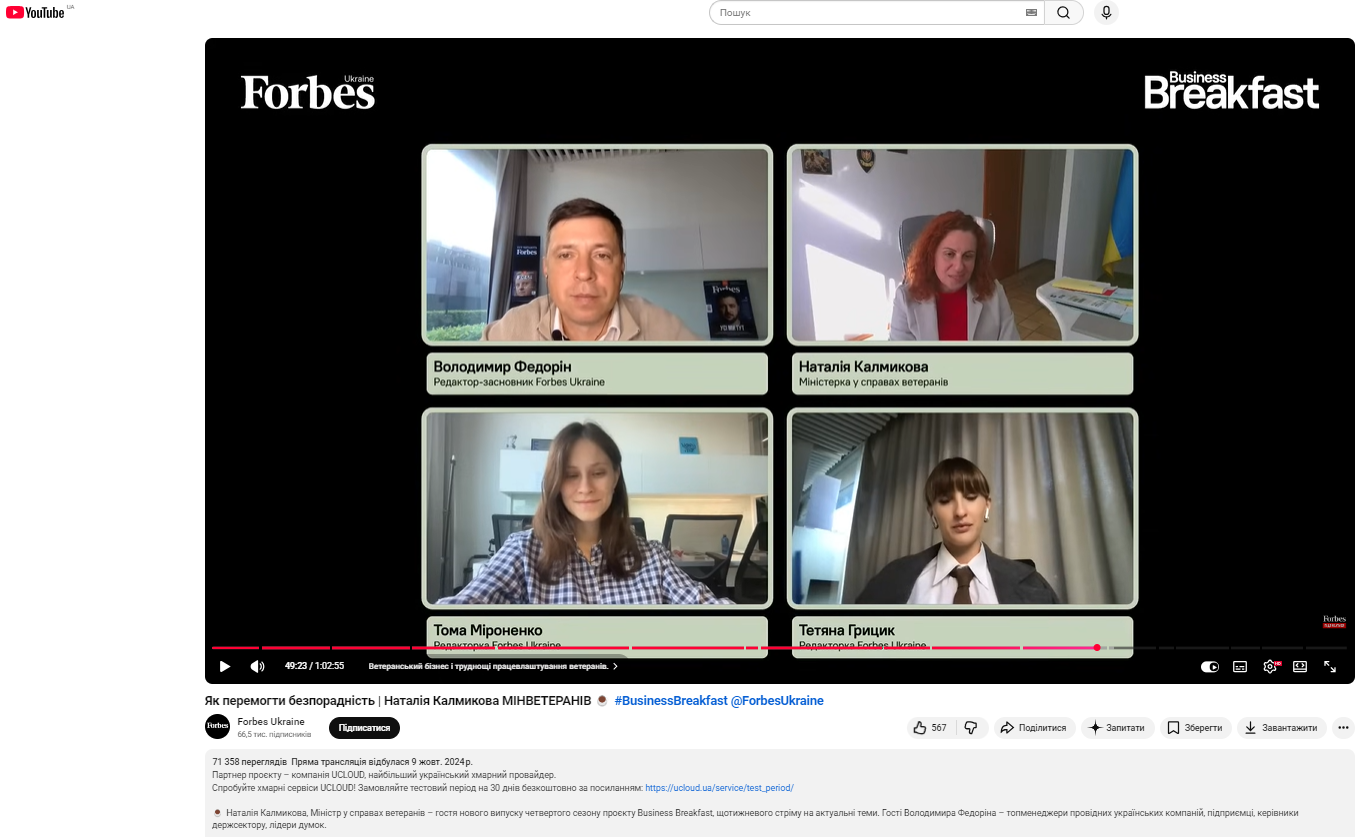Open the on-screen keyboard in search box
Viewport: 1361px width, 837px height.
(1031, 13)
